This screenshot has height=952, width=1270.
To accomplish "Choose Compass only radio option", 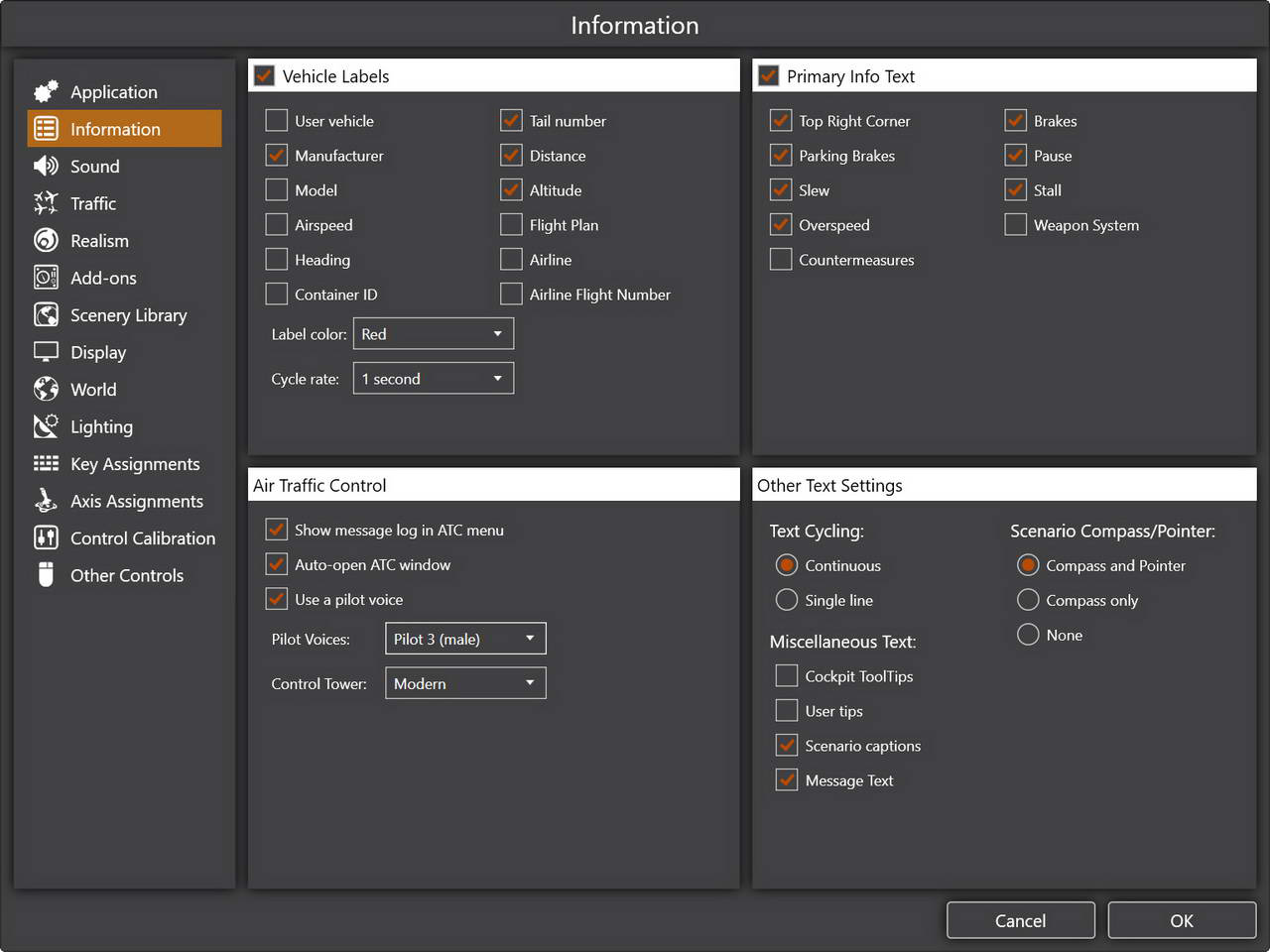I will coord(1029,600).
